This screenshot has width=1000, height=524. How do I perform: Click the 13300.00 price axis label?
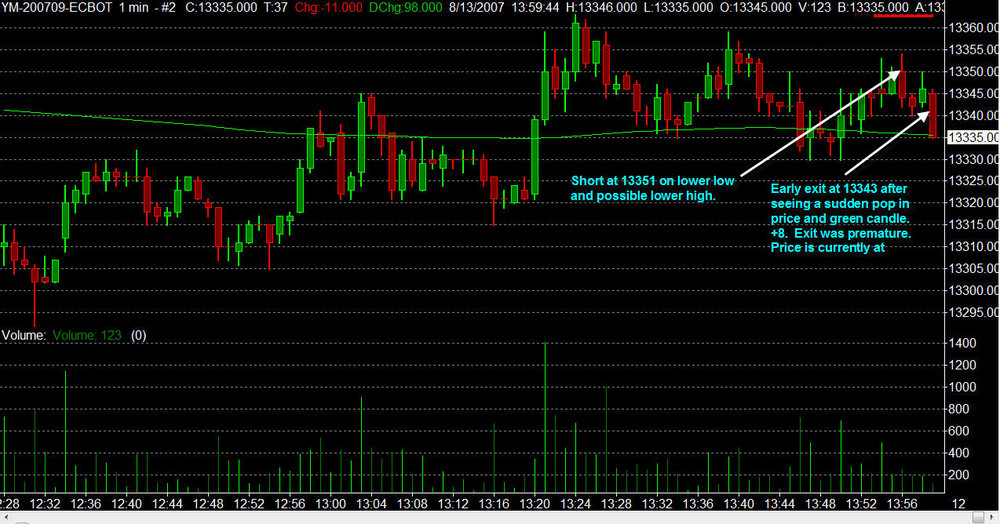pyautogui.click(x=973, y=291)
